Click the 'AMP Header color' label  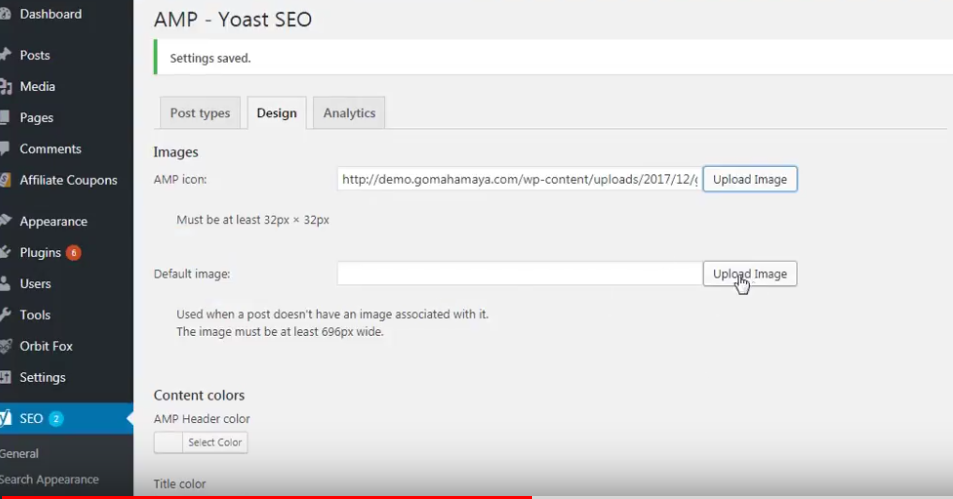coord(202,419)
